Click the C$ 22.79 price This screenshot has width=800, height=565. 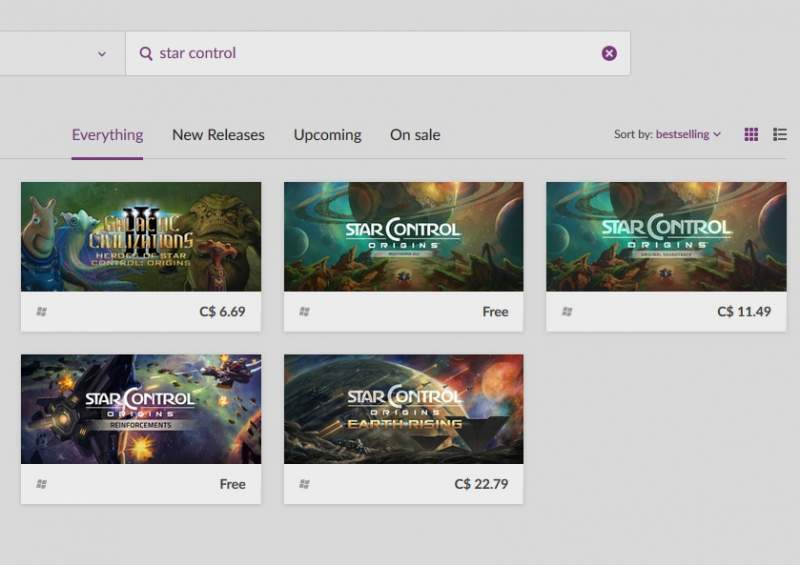click(x=481, y=484)
